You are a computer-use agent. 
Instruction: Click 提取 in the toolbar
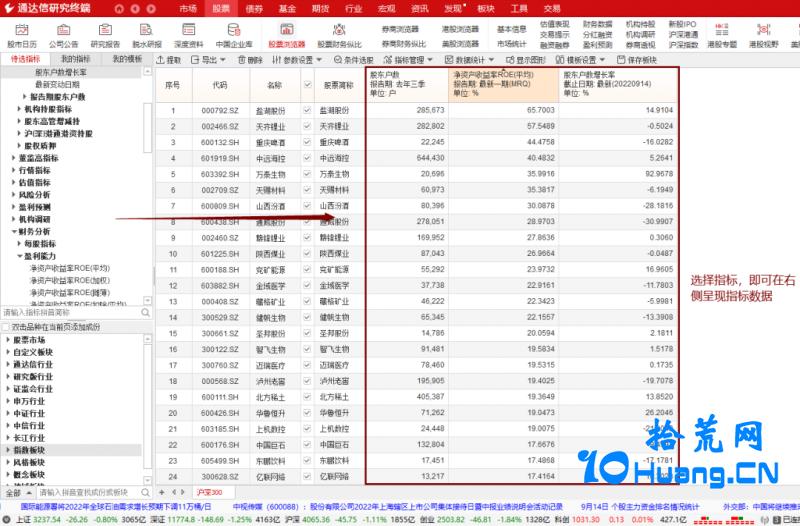point(168,60)
